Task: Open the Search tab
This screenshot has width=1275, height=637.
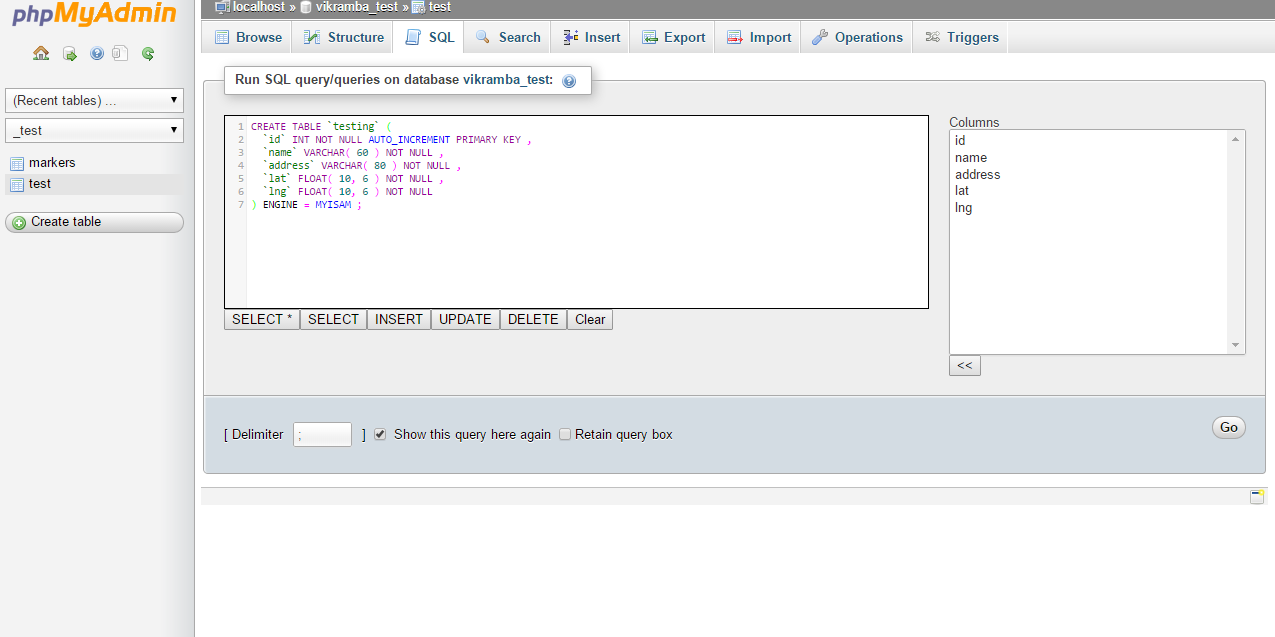Action: [508, 37]
